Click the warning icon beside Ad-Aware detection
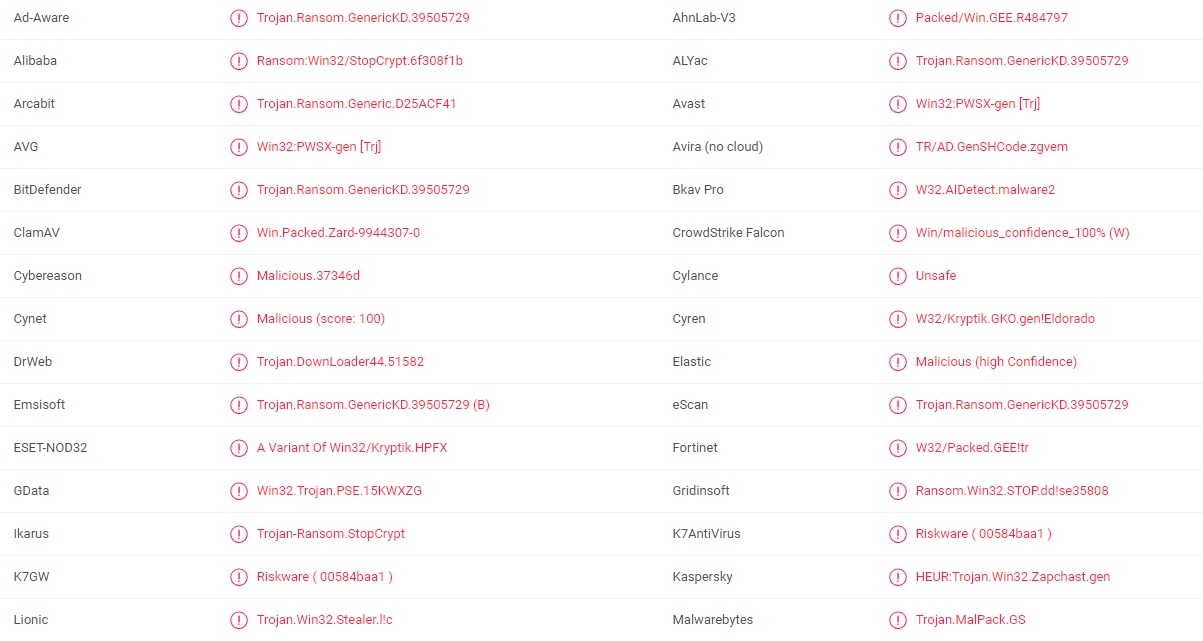Image resolution: width=1203 pixels, height=641 pixels. pyautogui.click(x=238, y=18)
